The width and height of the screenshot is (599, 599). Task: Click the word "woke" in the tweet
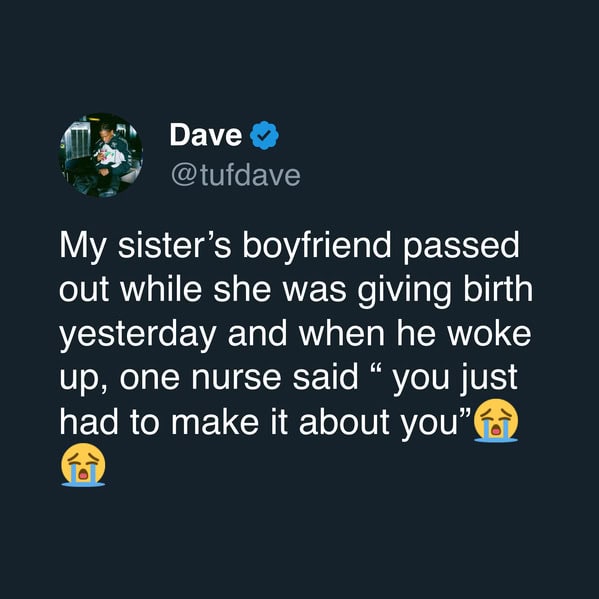click(x=489, y=332)
